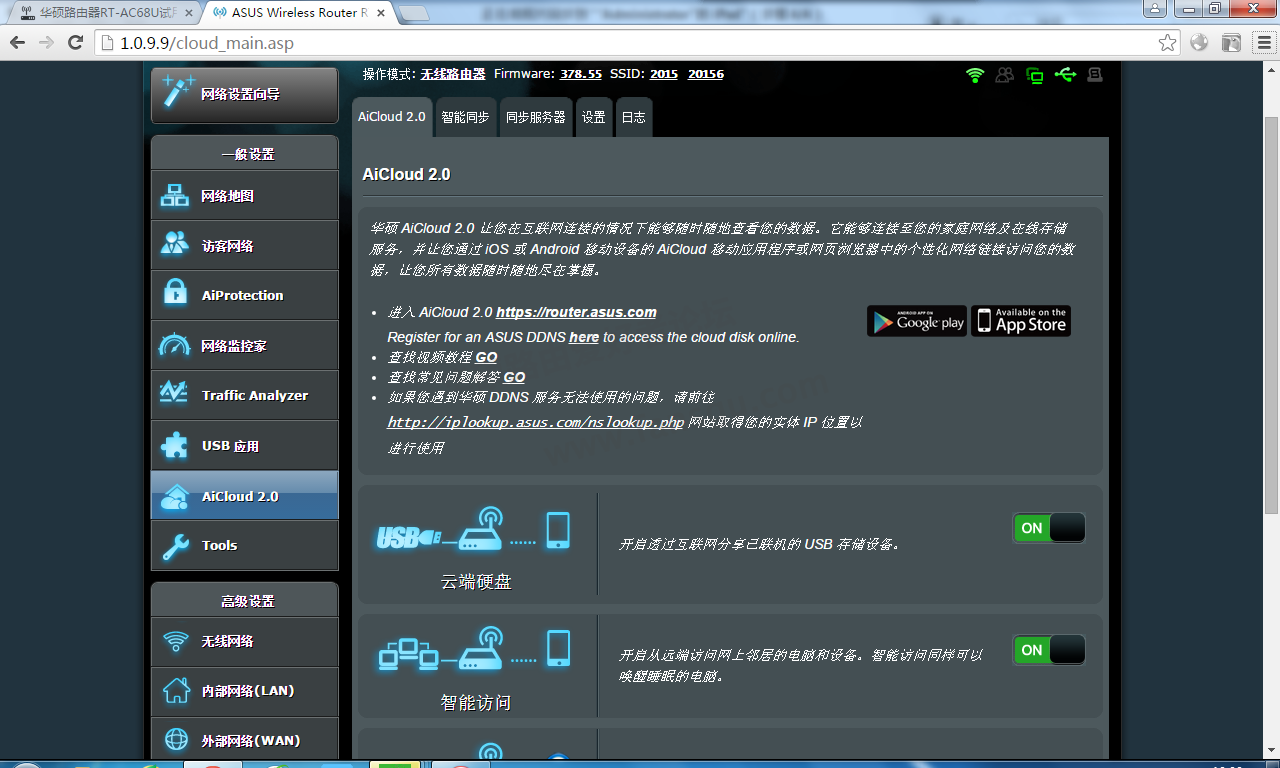Viewport: 1280px width, 768px height.
Task: Open the 同步服务器 tab
Action: click(x=536, y=117)
